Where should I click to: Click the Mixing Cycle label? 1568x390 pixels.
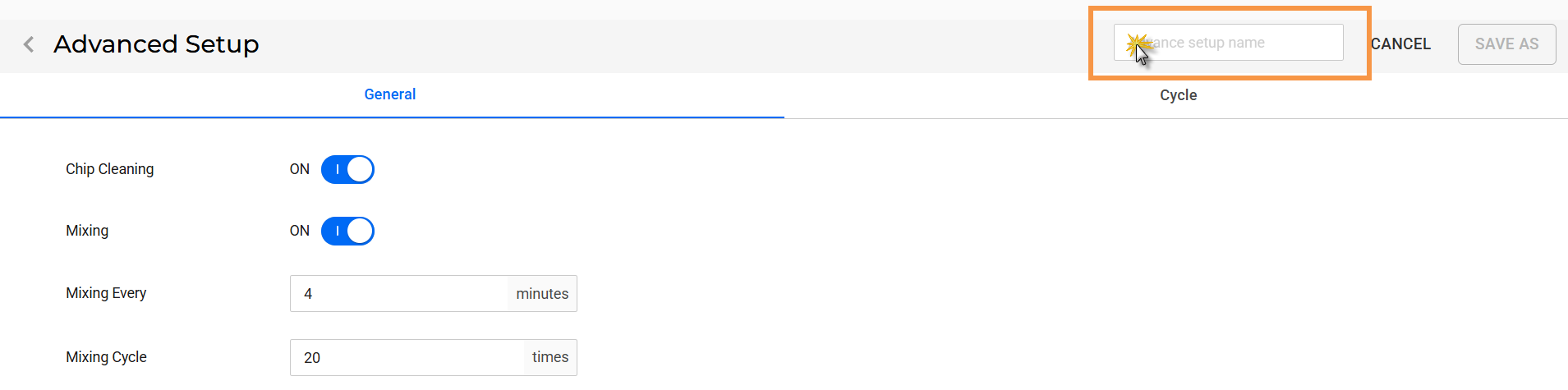[x=106, y=357]
